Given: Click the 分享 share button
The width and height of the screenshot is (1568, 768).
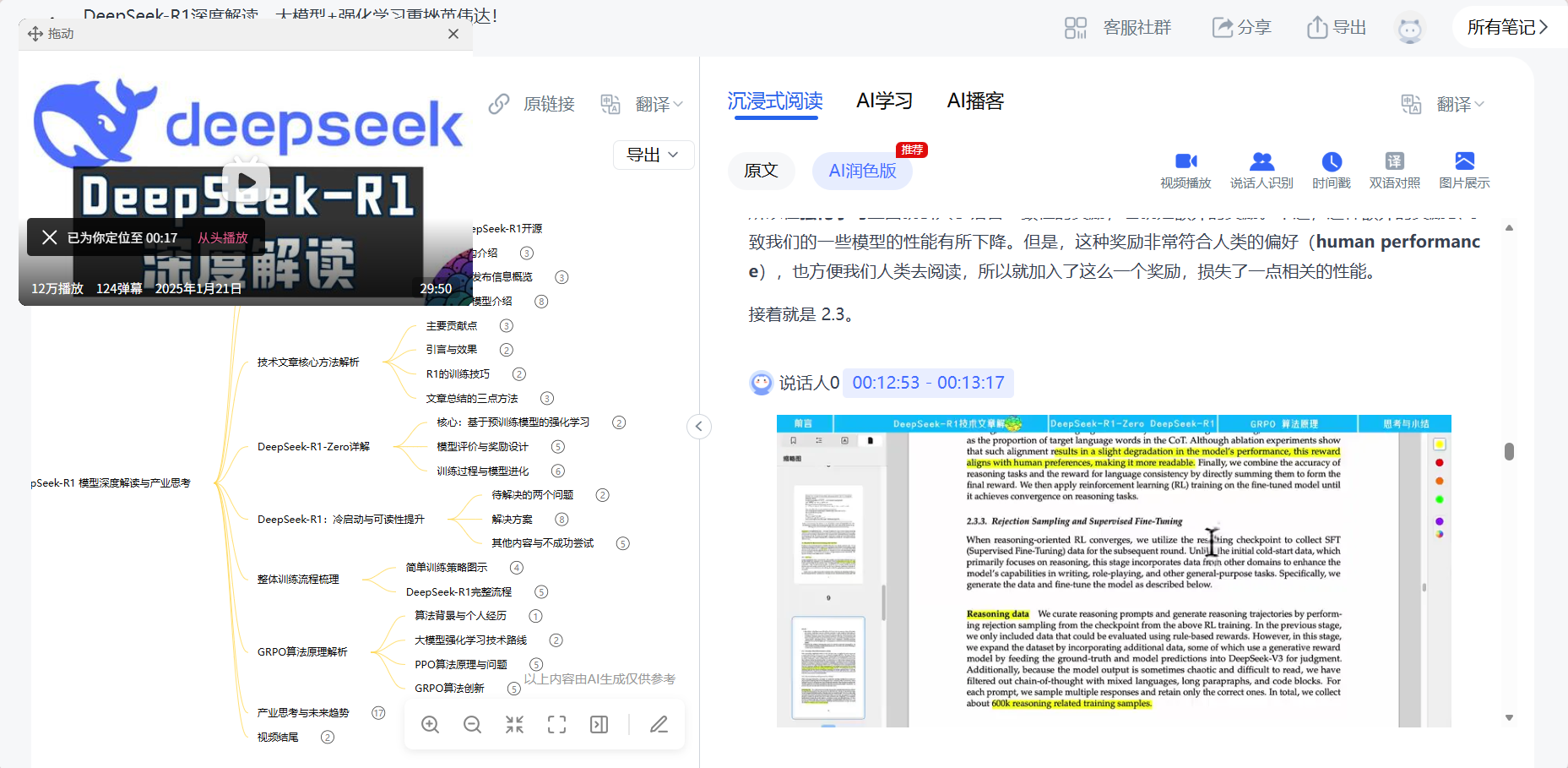Looking at the screenshot, I should (x=1241, y=28).
